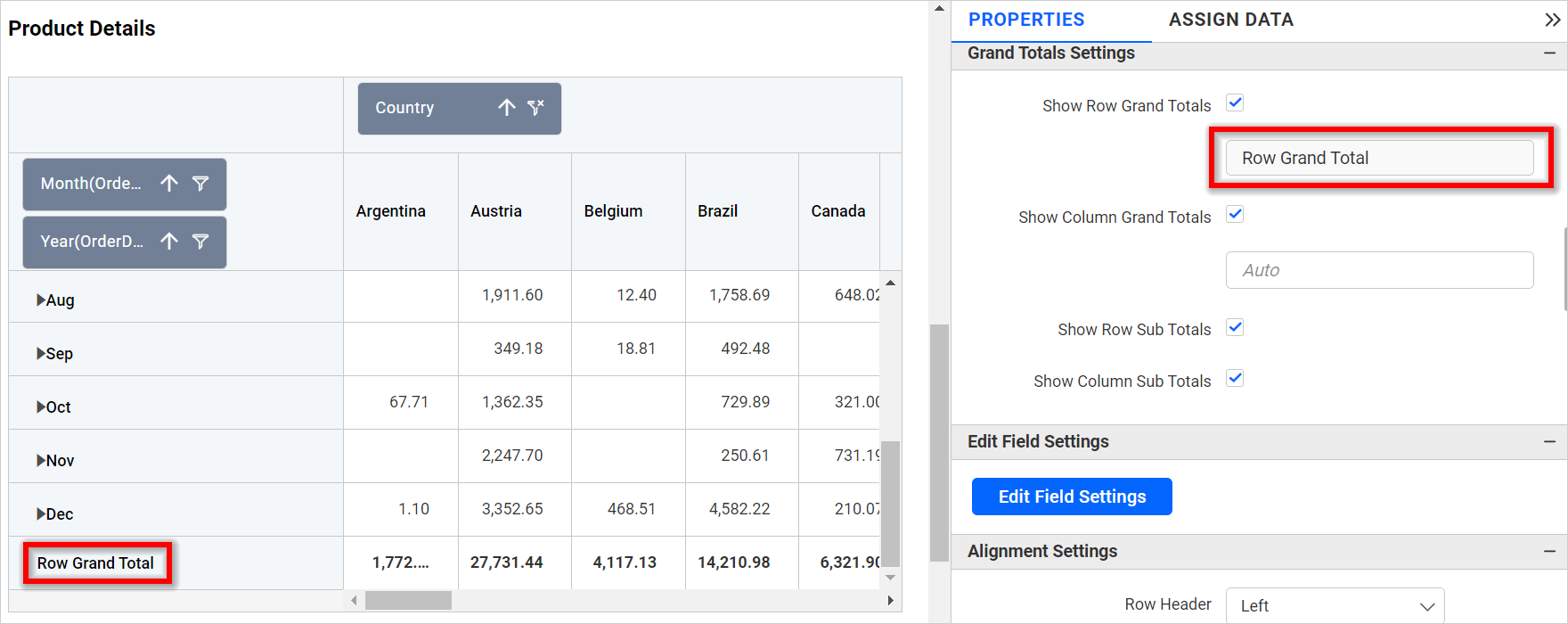This screenshot has width=1568, height=624.
Task: Sort the Month(OrderDate) field arrow
Action: click(x=169, y=184)
